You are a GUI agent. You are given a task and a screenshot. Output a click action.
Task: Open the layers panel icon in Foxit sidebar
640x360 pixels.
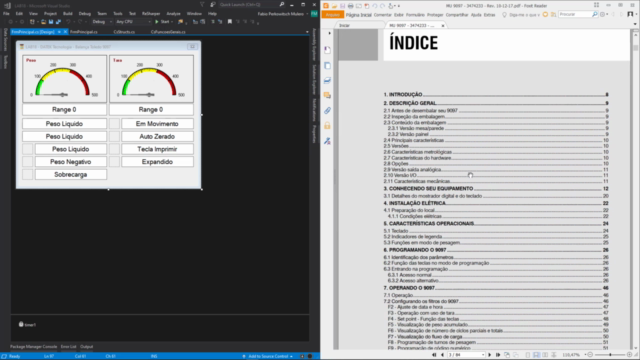(x=327, y=80)
